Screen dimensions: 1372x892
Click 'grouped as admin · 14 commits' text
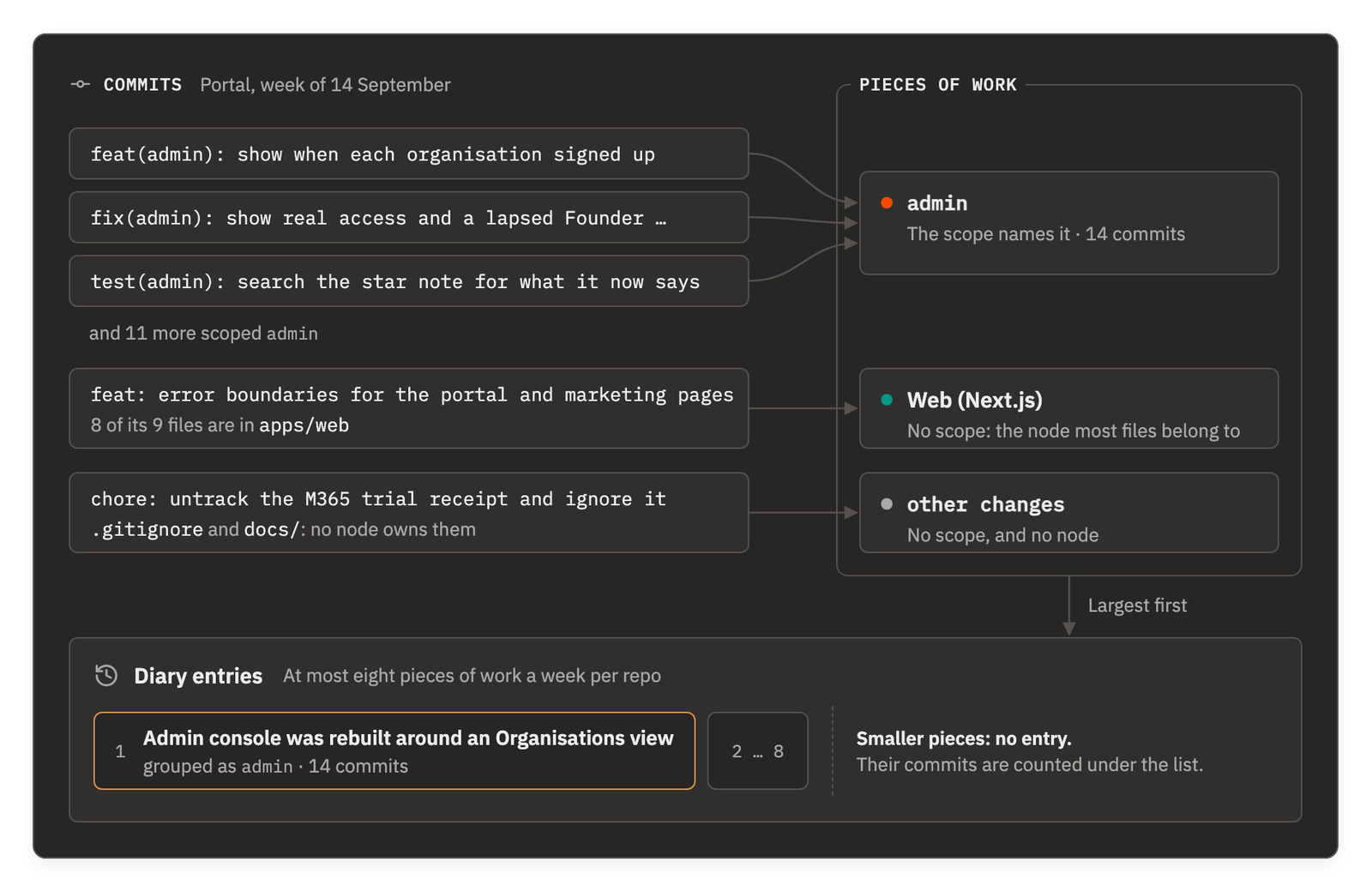(275, 766)
